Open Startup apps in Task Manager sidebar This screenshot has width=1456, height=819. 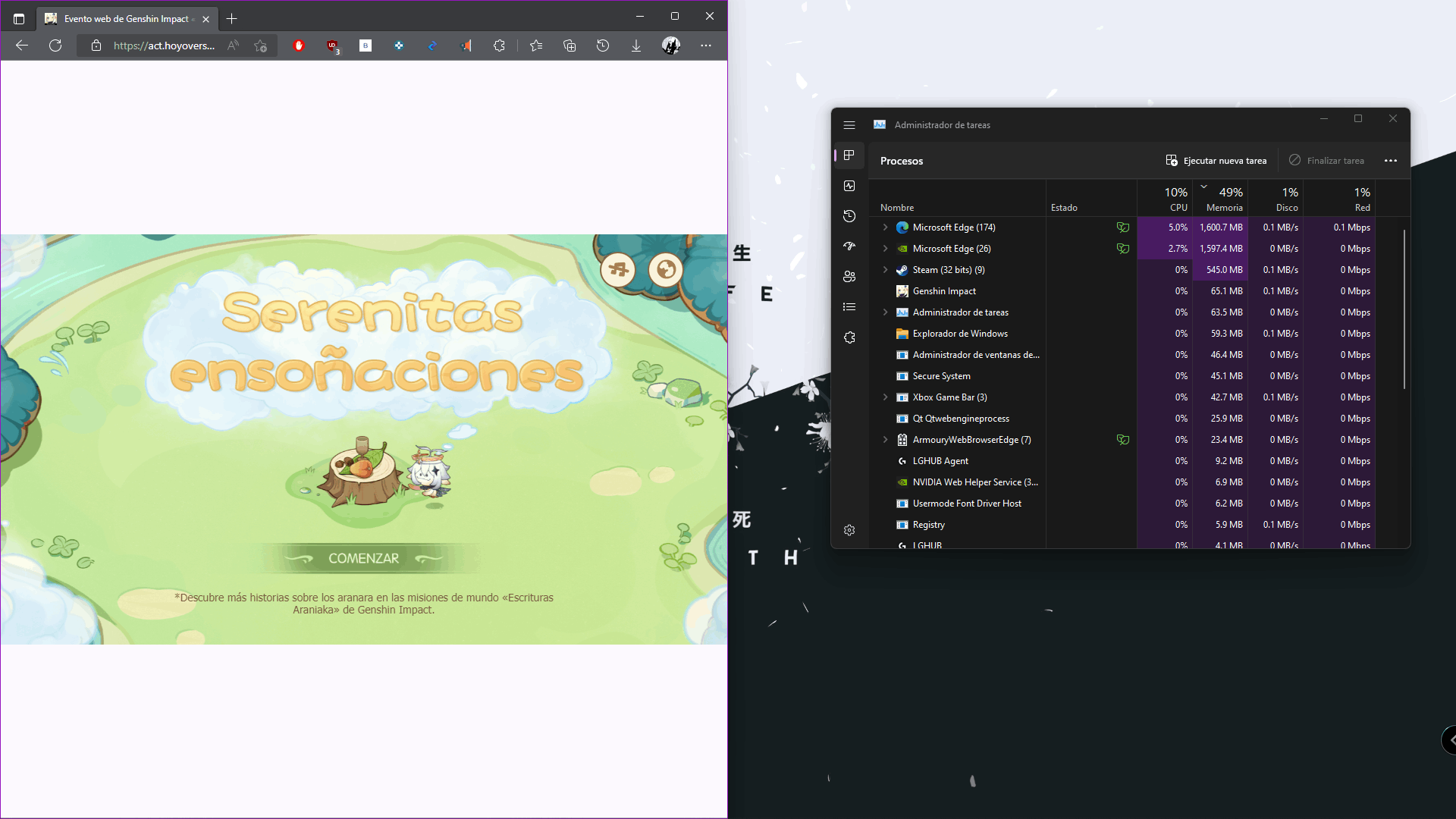tap(849, 246)
